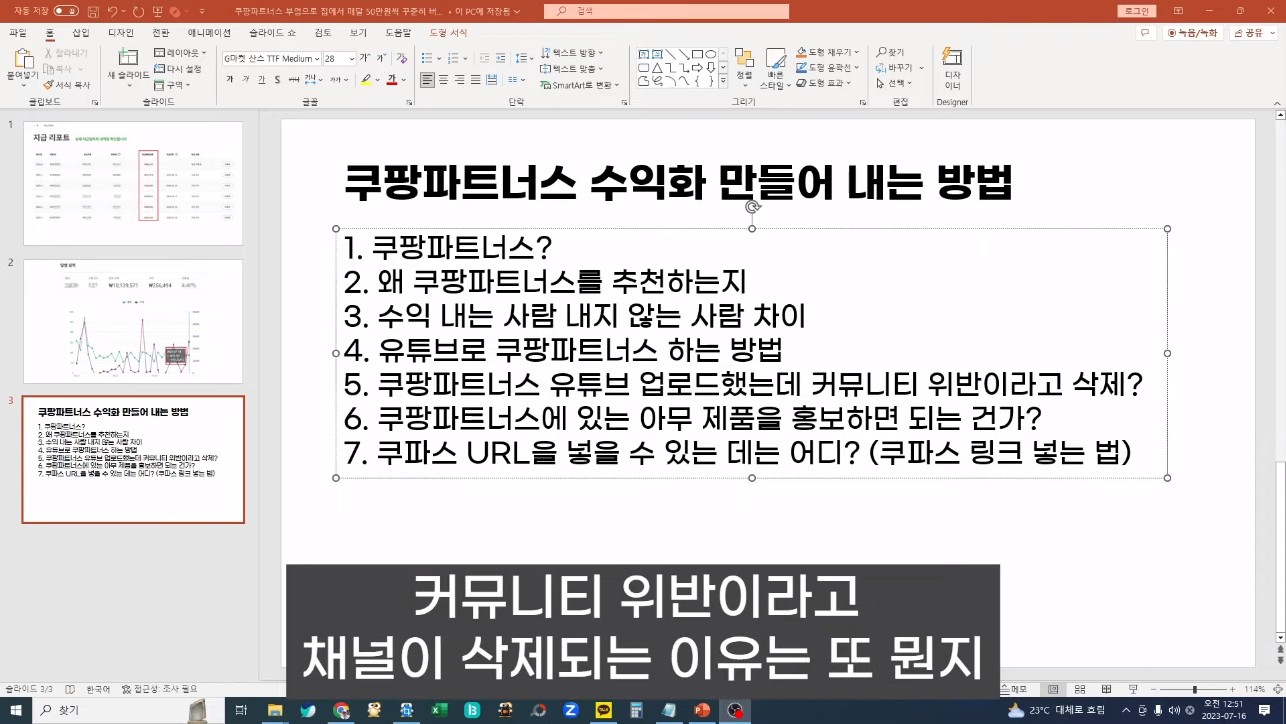Click the 서식 복사 format painter

66,85
